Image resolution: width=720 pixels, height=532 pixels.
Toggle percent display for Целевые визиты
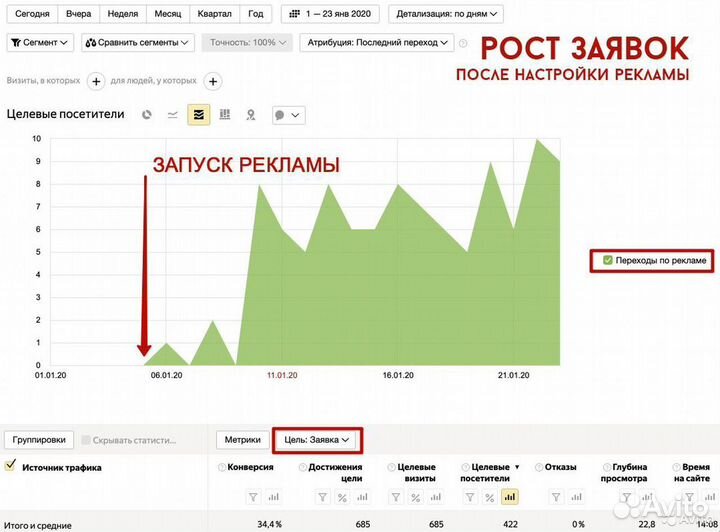click(x=416, y=497)
